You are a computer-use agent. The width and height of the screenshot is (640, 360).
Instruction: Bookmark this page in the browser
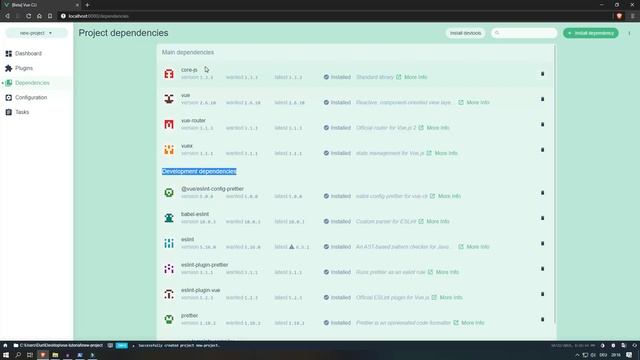pyautogui.click(x=50, y=16)
